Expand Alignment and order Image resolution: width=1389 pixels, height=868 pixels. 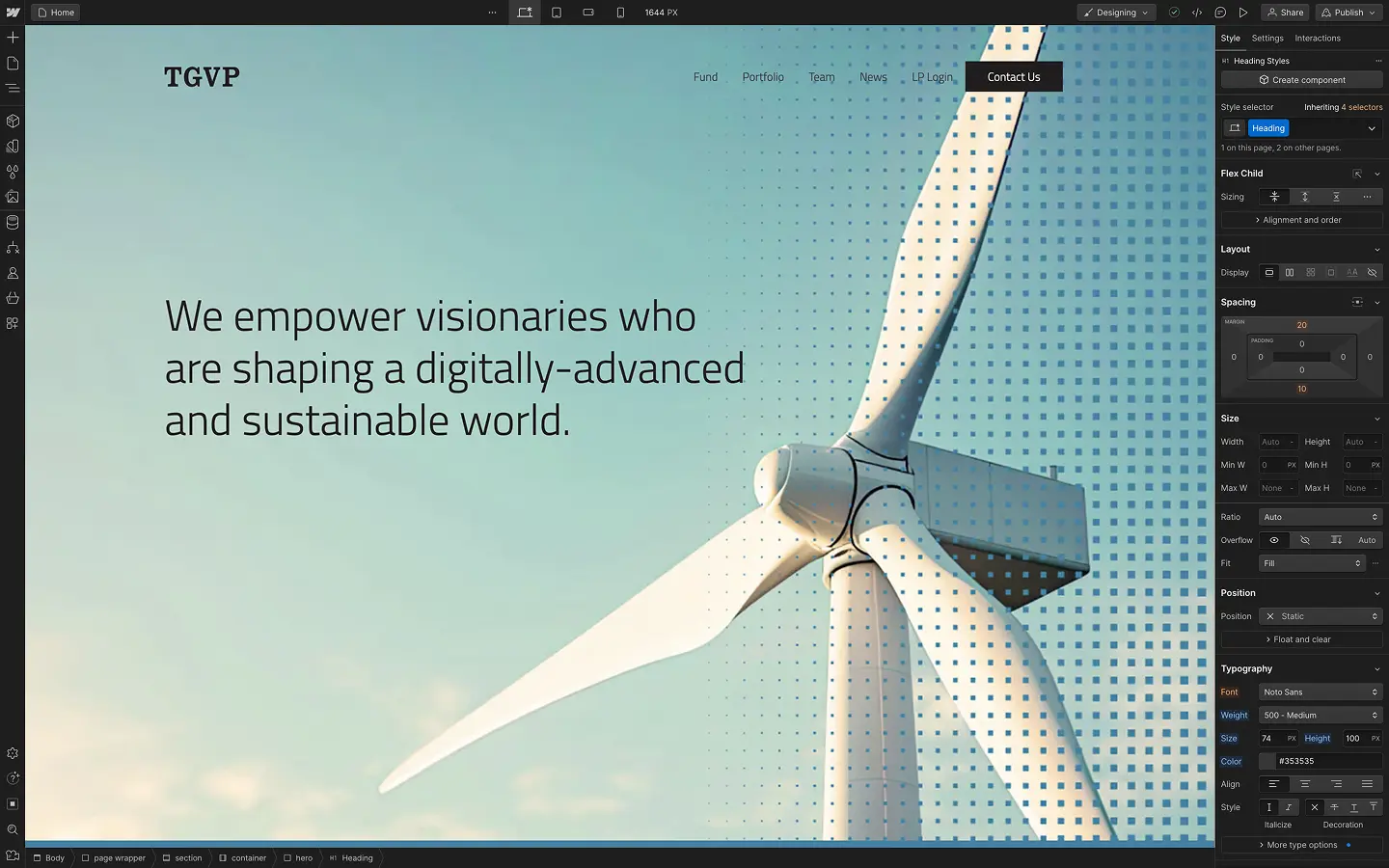pos(1301,220)
